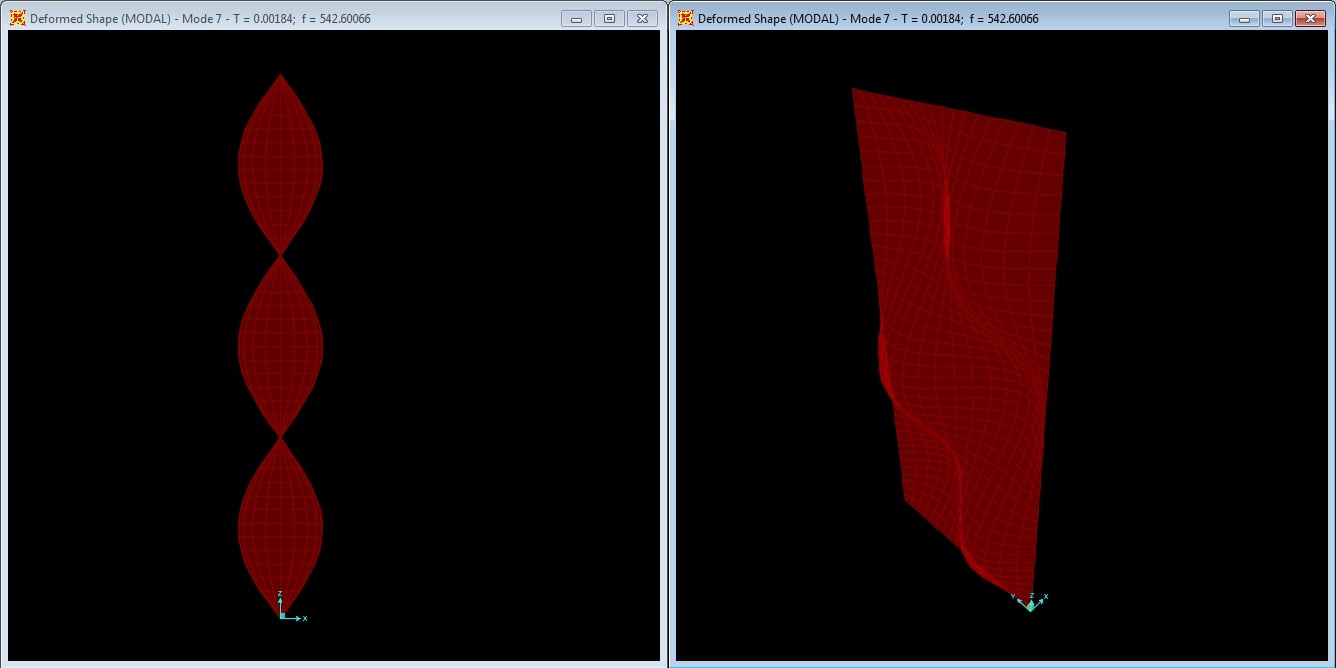Click the top-left corner of the 3D mesh
Screen dimensions: 1336x668
point(854,90)
